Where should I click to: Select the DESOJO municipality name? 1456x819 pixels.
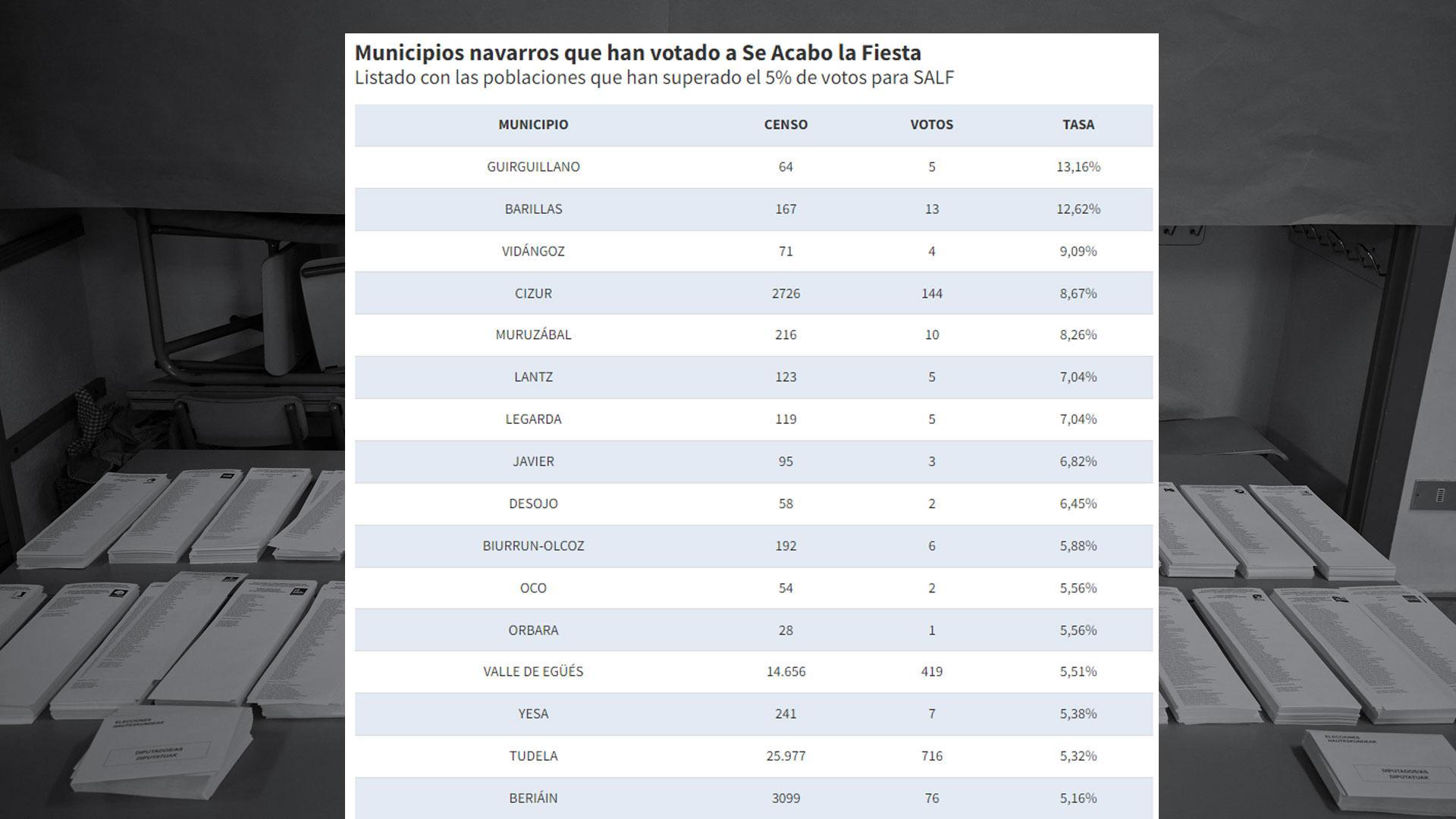(533, 504)
